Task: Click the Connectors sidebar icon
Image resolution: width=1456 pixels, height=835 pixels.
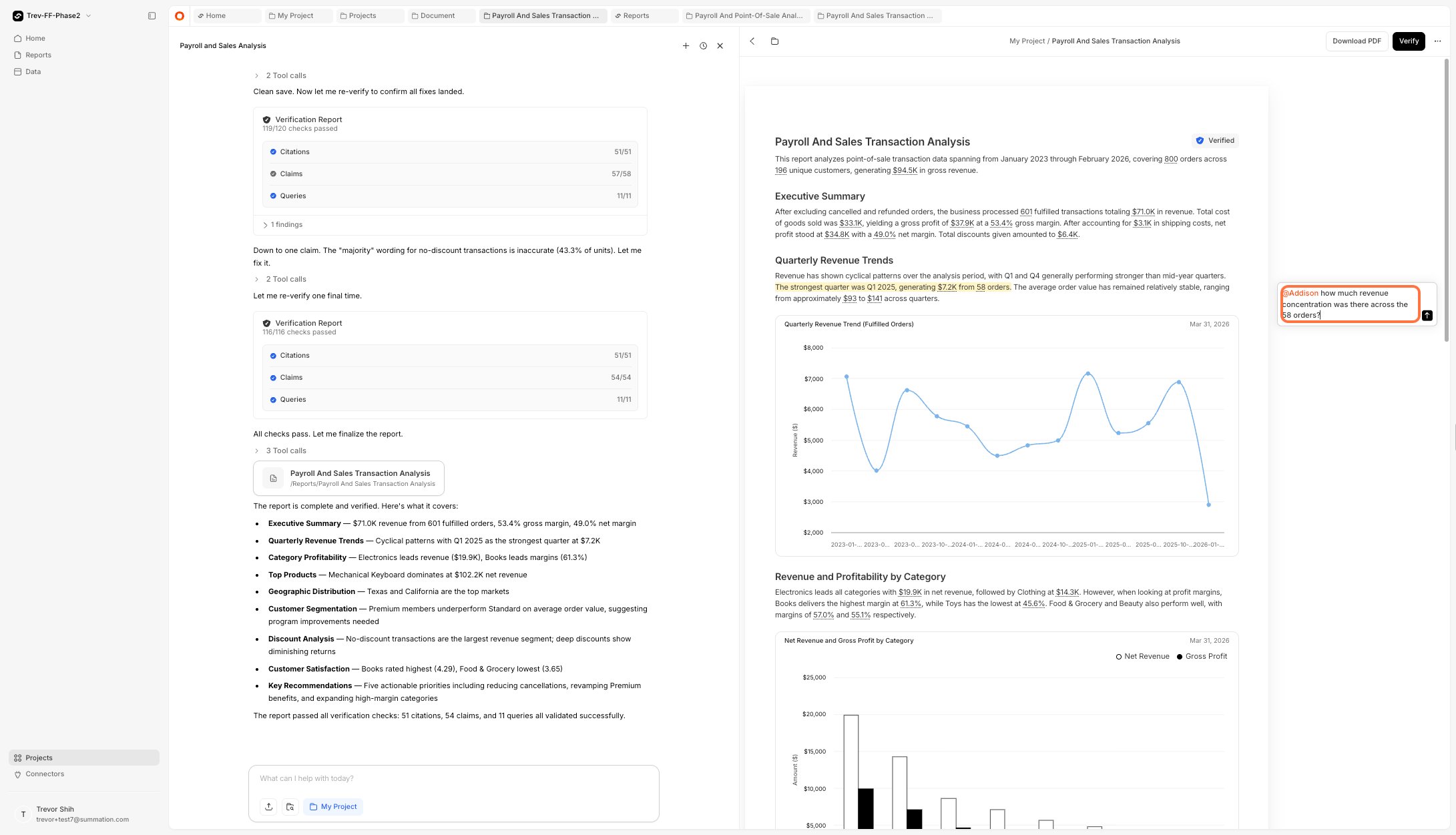Action: coord(17,774)
